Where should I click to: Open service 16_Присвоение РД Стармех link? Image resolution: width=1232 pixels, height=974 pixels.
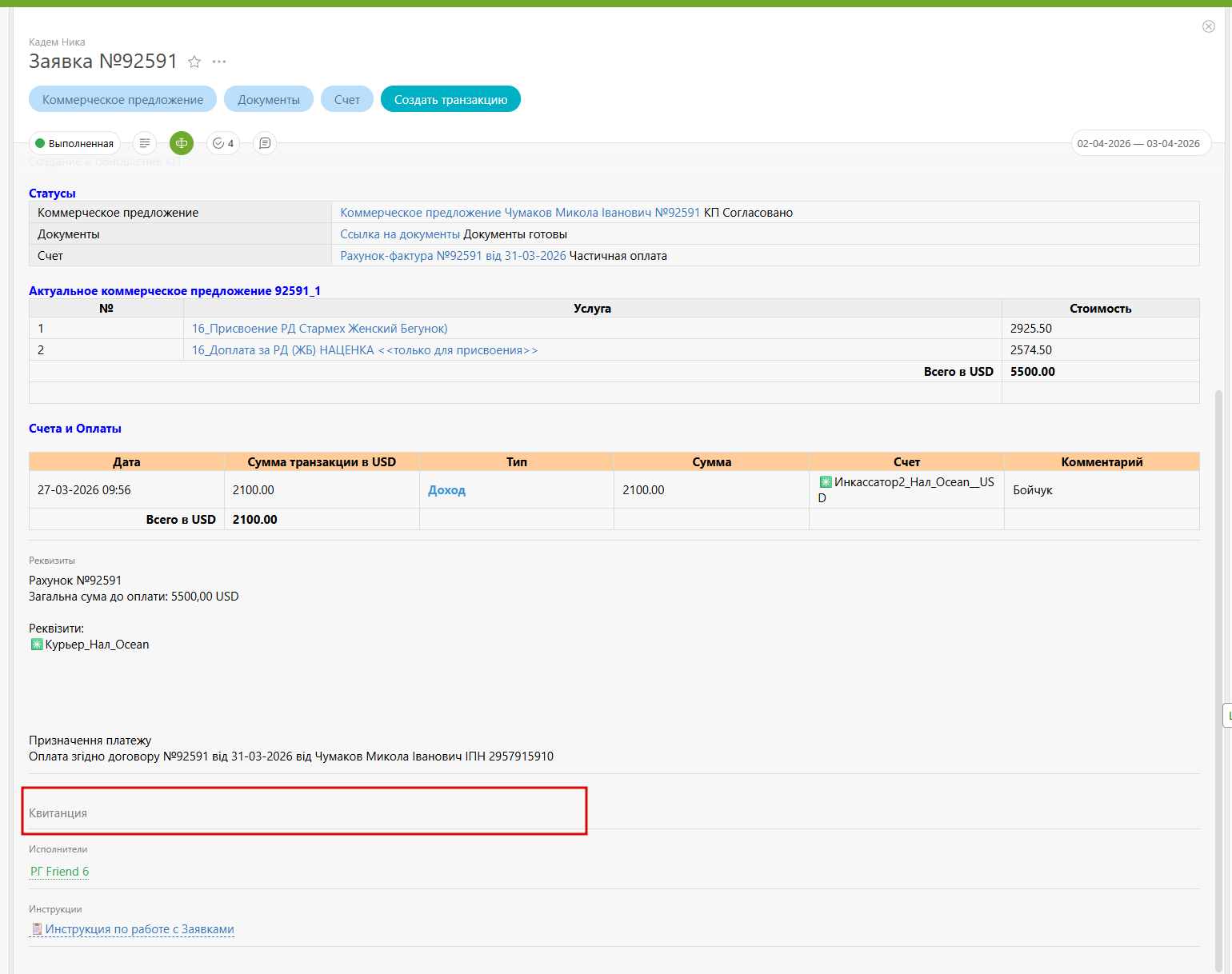click(x=319, y=329)
